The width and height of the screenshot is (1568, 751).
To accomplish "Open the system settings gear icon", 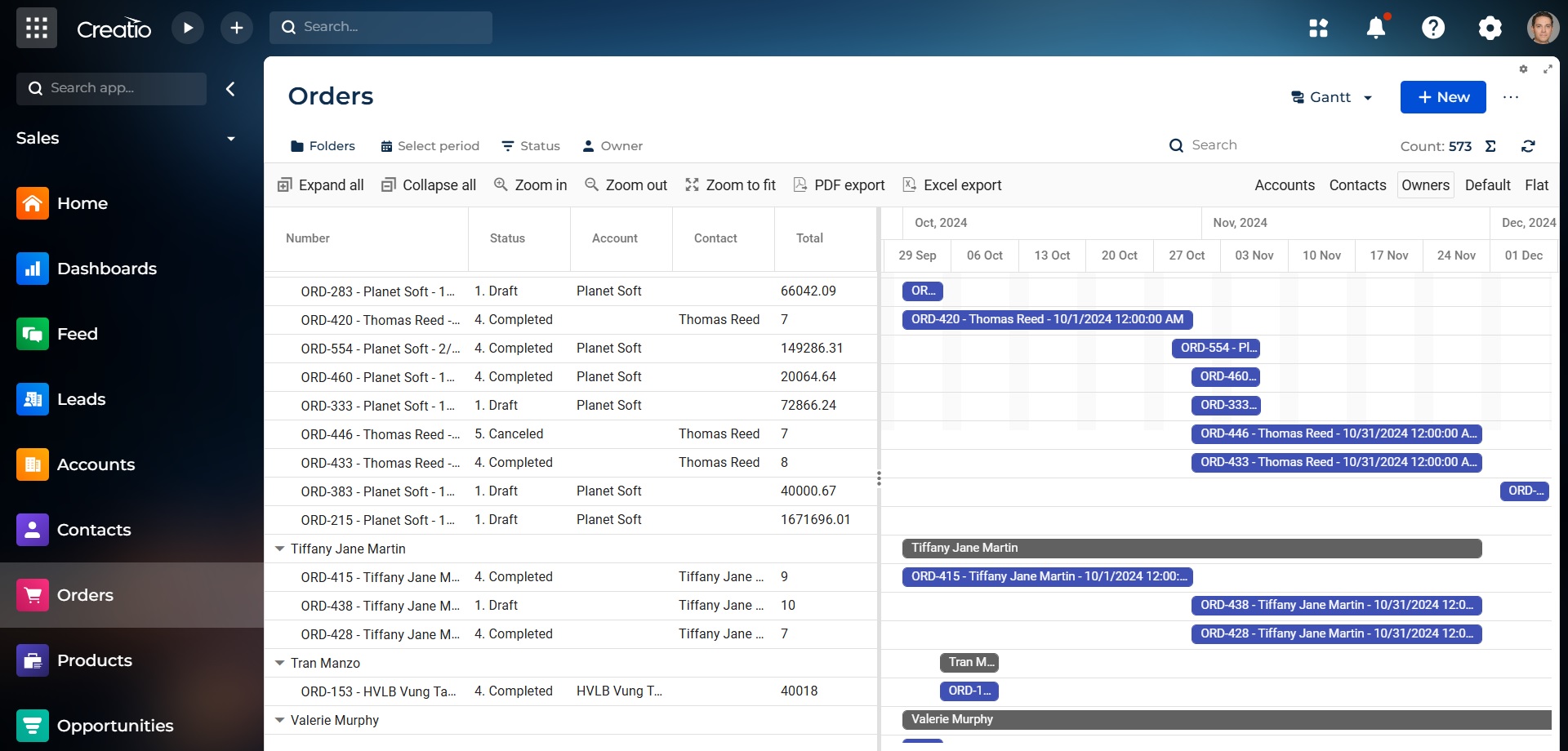I will tap(1490, 27).
